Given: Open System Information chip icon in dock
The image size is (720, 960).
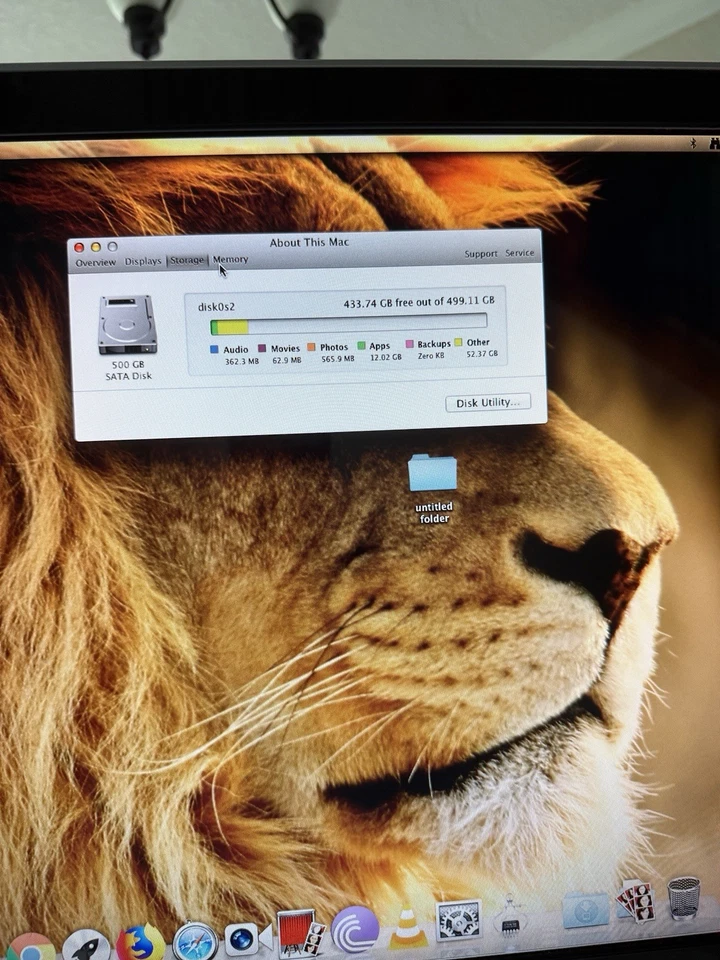Looking at the screenshot, I should click(x=510, y=917).
